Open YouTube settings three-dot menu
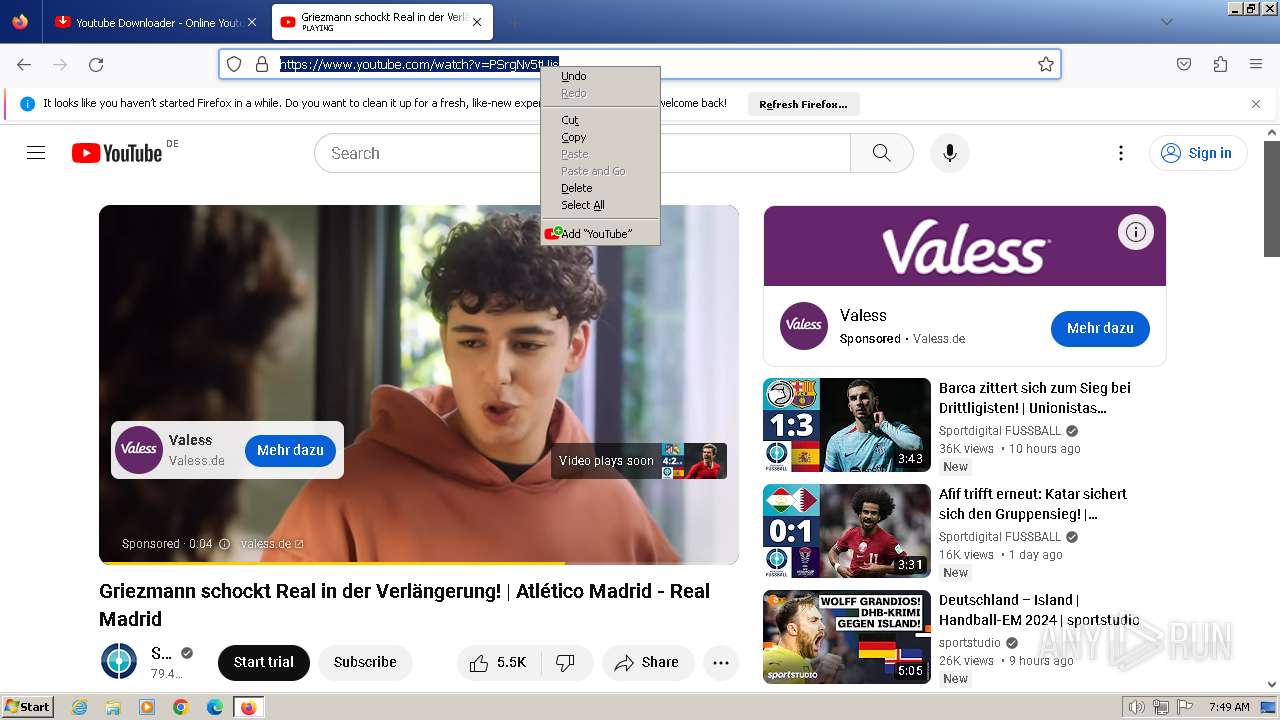1280x720 pixels. tap(1121, 153)
